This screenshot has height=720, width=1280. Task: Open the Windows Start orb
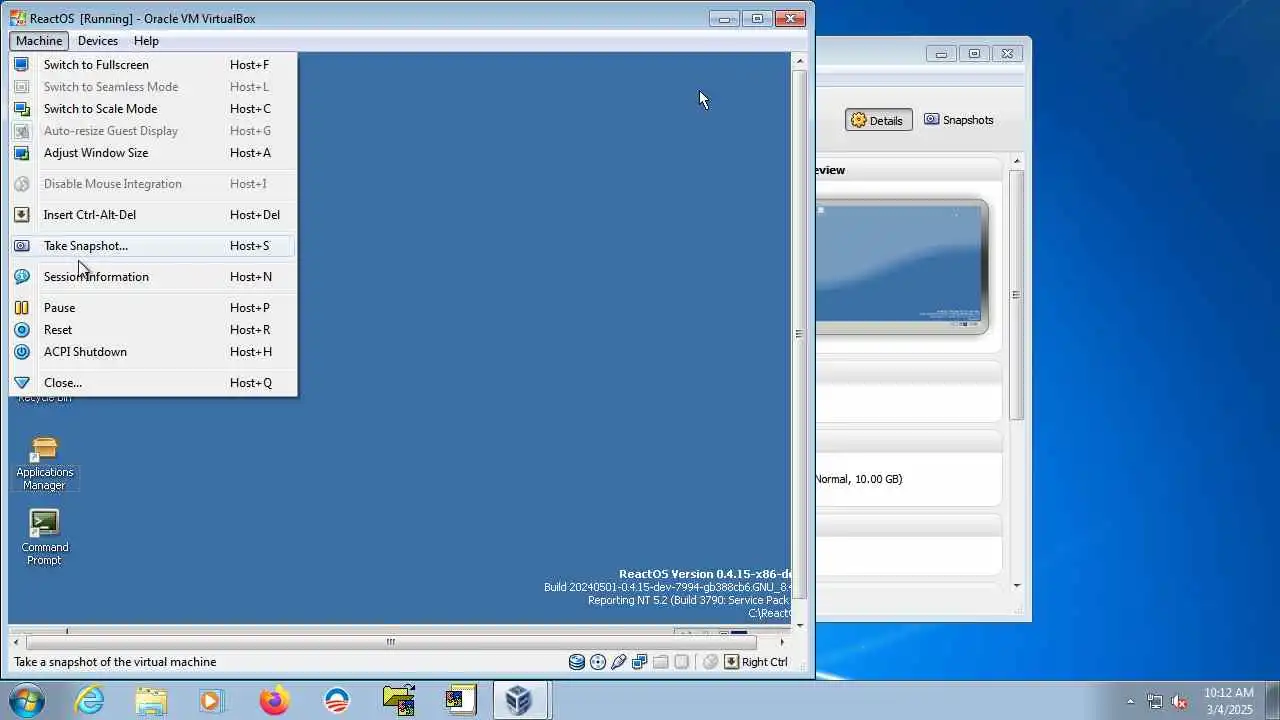(25, 700)
